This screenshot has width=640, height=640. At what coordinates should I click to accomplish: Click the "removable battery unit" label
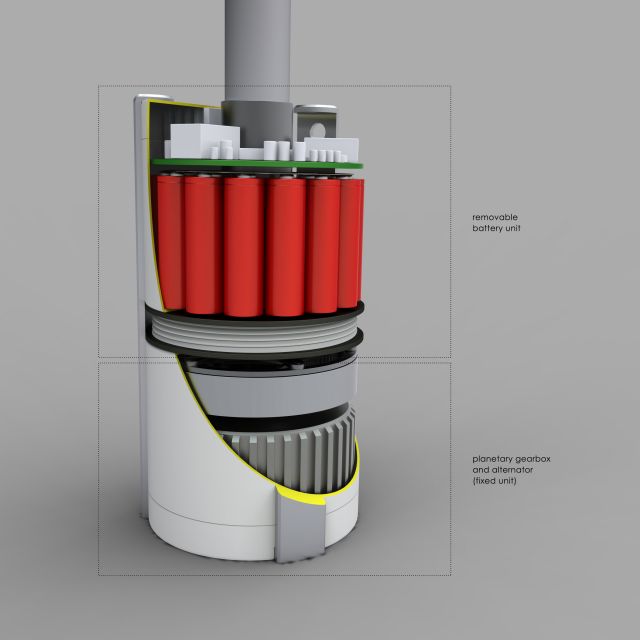(496, 222)
